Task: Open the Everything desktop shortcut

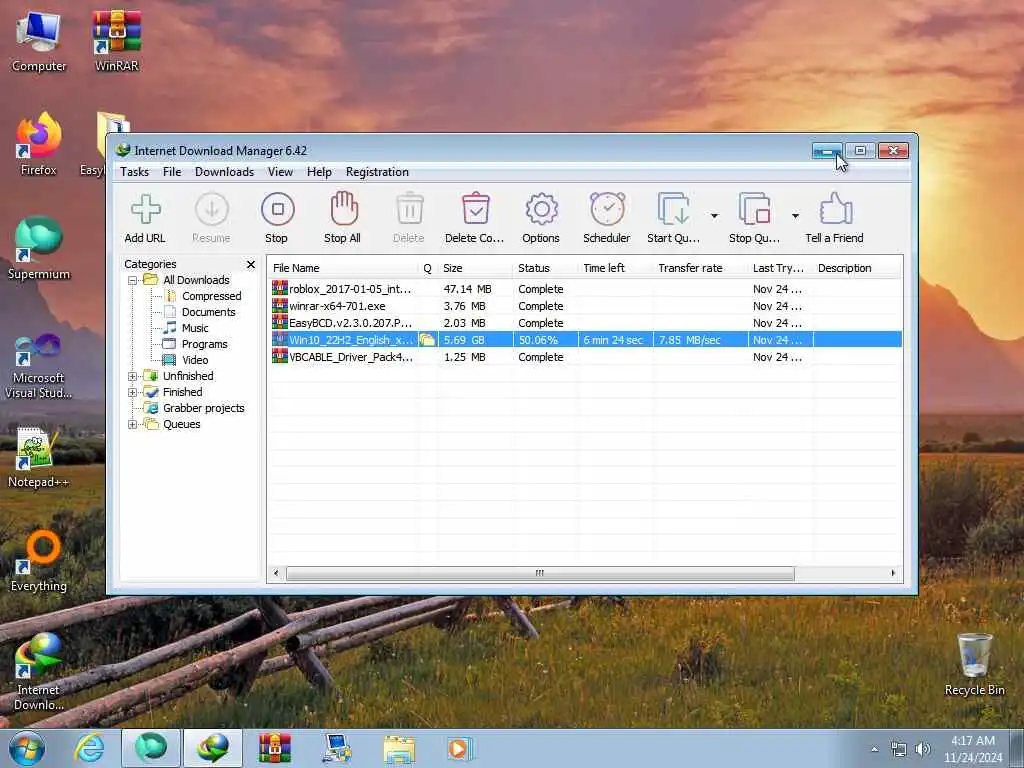Action: click(x=39, y=562)
